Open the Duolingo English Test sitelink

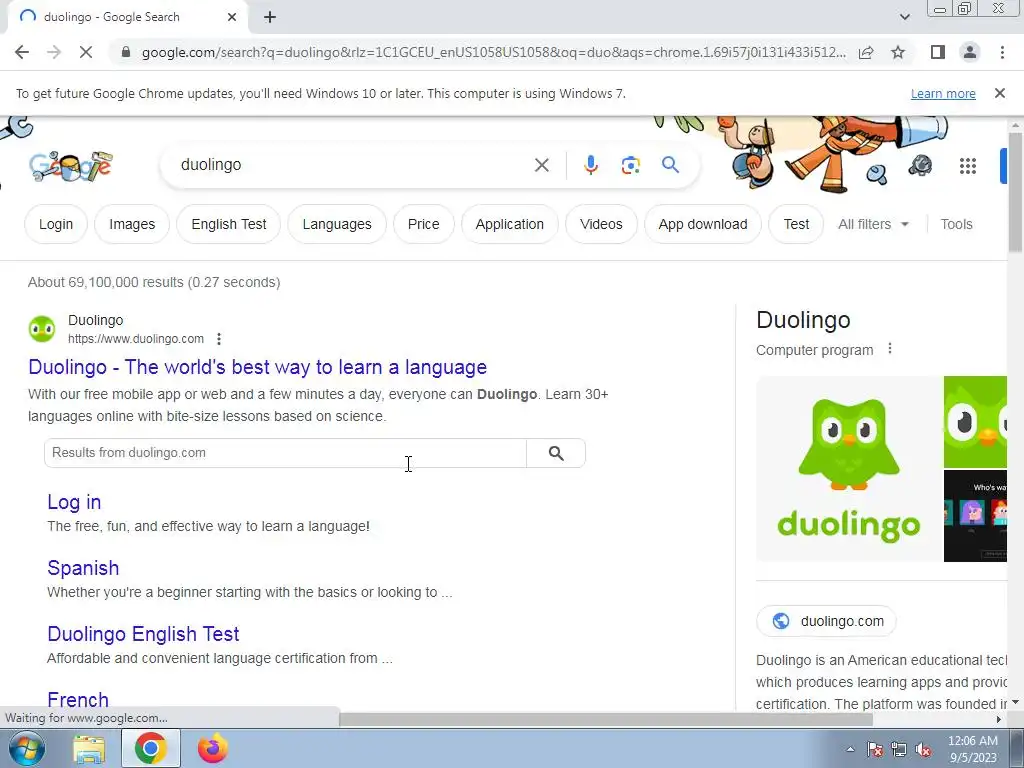point(143,634)
